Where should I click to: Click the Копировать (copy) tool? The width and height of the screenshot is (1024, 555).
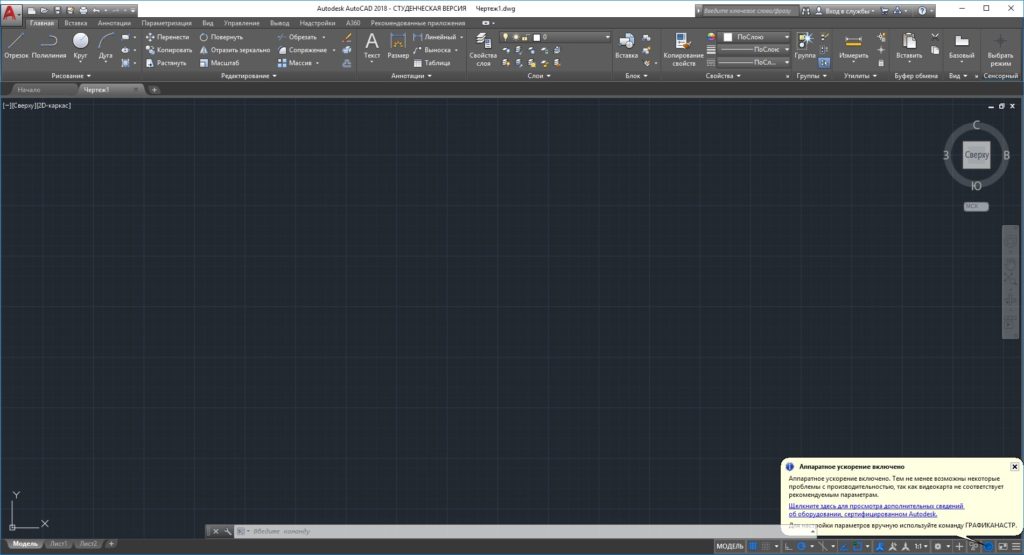click(168, 50)
